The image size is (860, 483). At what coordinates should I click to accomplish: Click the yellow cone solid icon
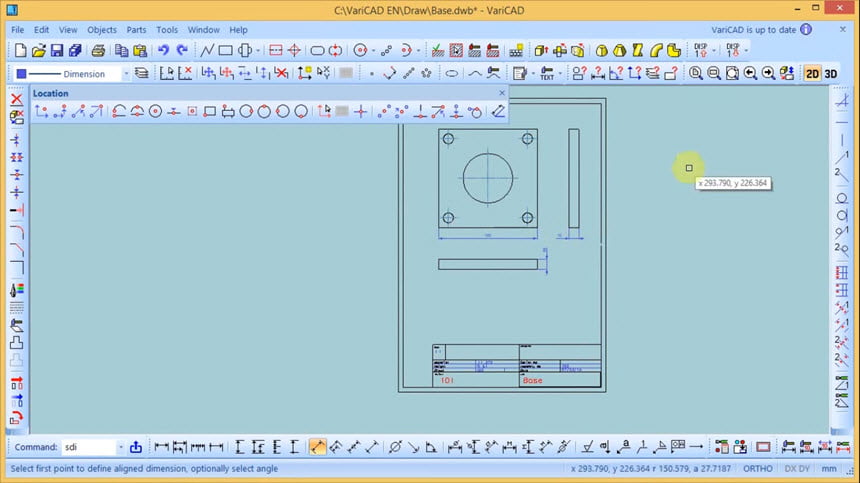point(620,50)
